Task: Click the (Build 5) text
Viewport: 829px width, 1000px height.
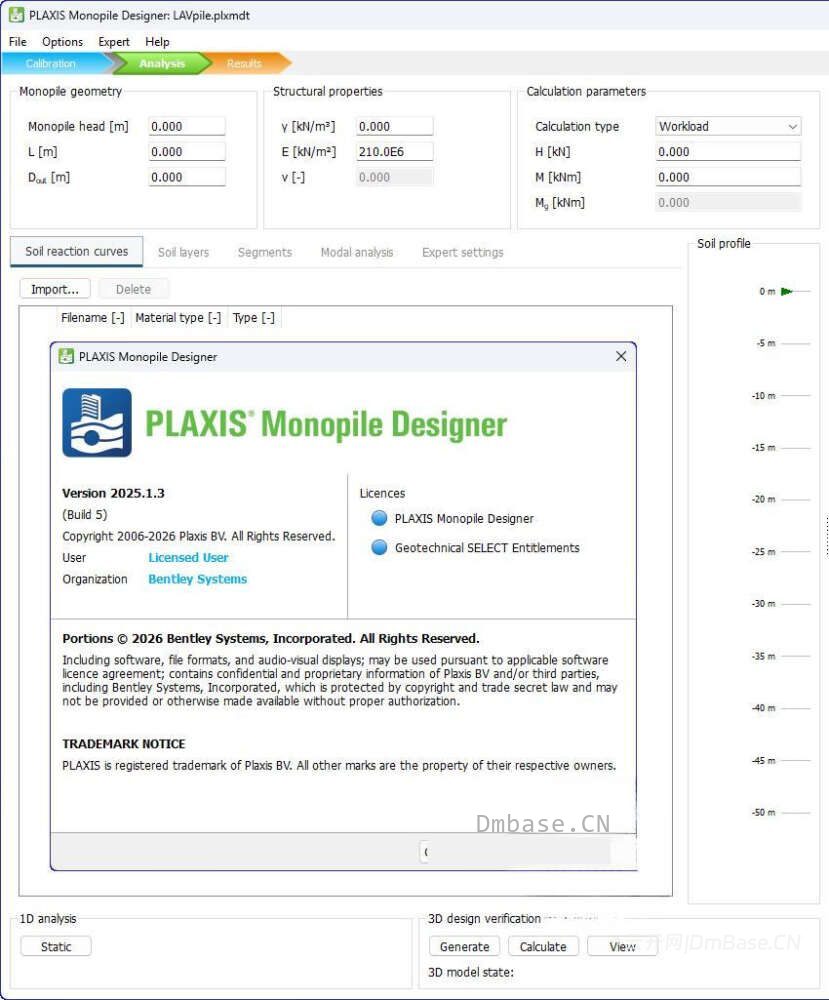Action: tap(85, 515)
